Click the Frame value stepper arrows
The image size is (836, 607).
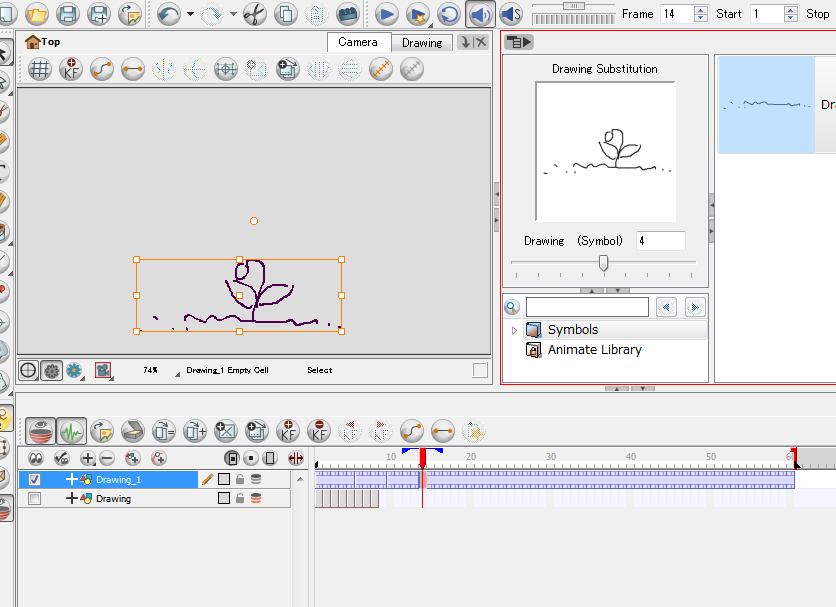point(701,14)
